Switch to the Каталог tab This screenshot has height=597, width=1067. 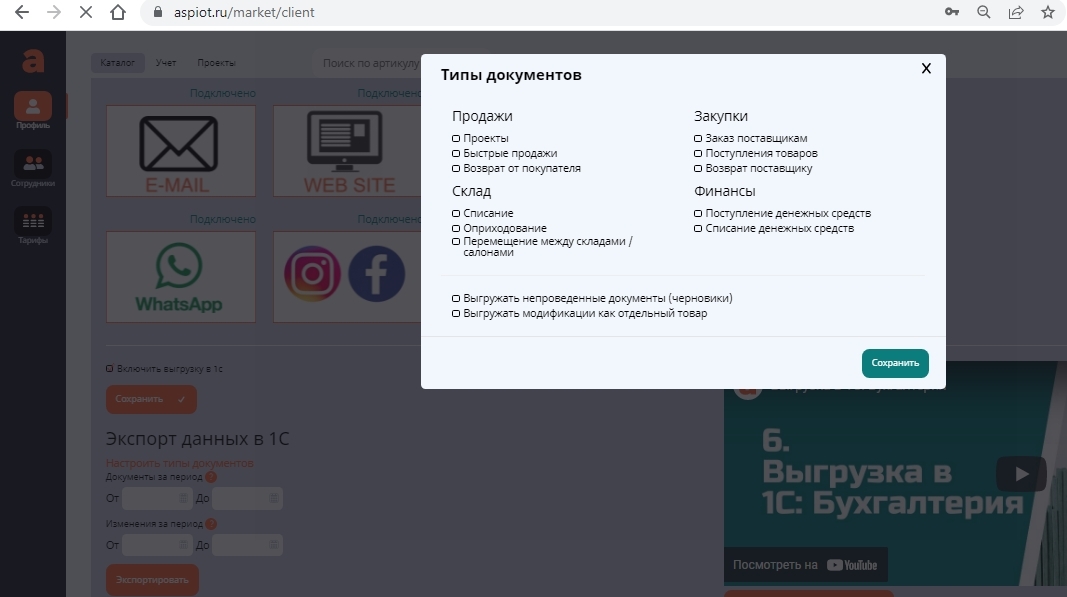click(118, 63)
